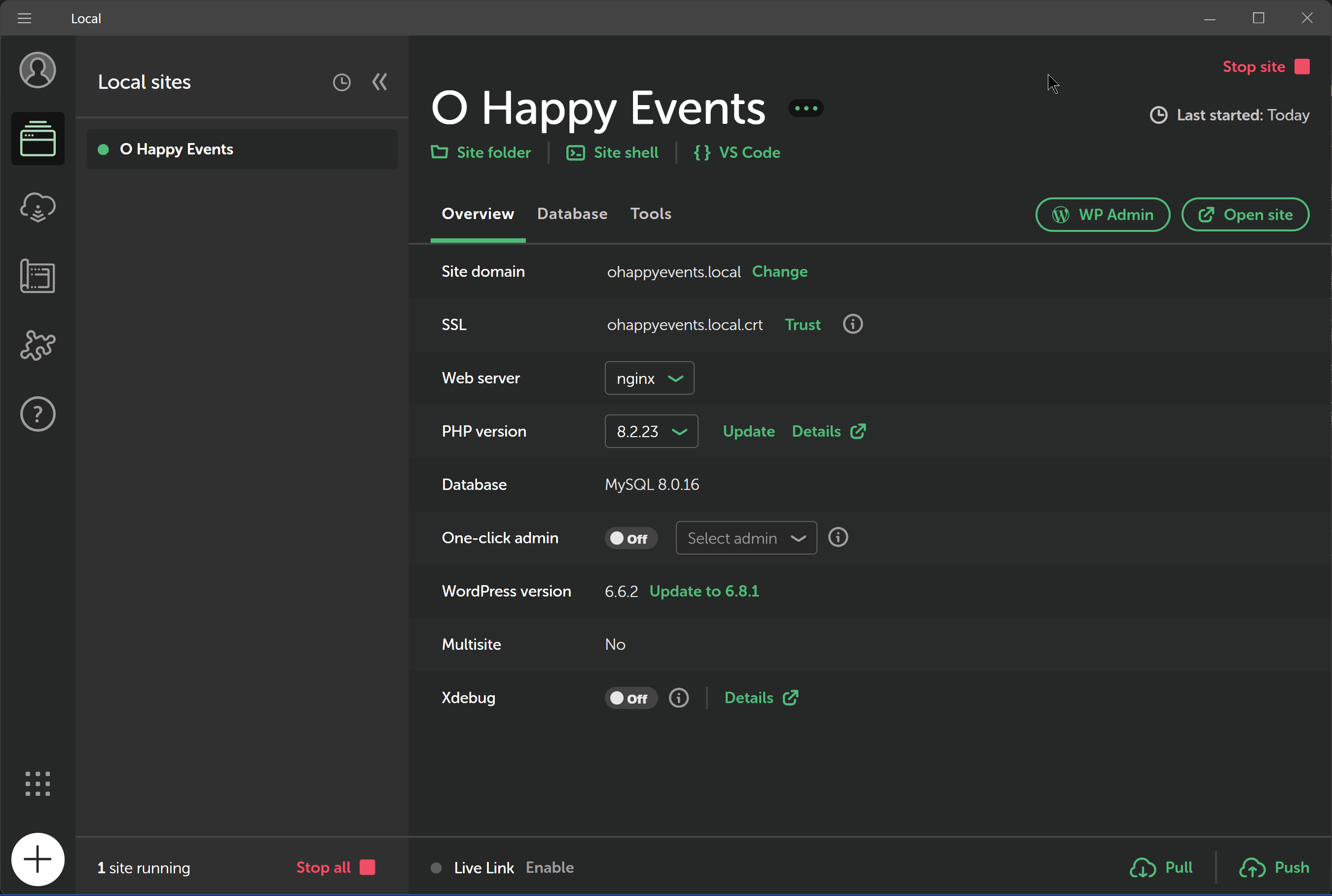Click the SSL info icon
The height and width of the screenshot is (896, 1332).
click(853, 324)
